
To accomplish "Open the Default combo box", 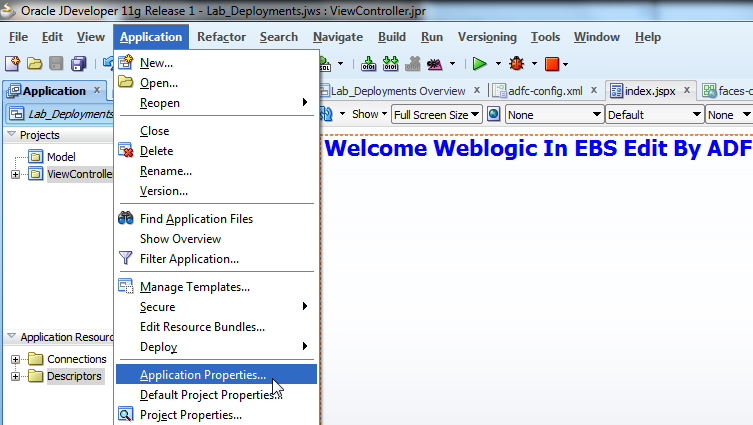I will (654, 115).
